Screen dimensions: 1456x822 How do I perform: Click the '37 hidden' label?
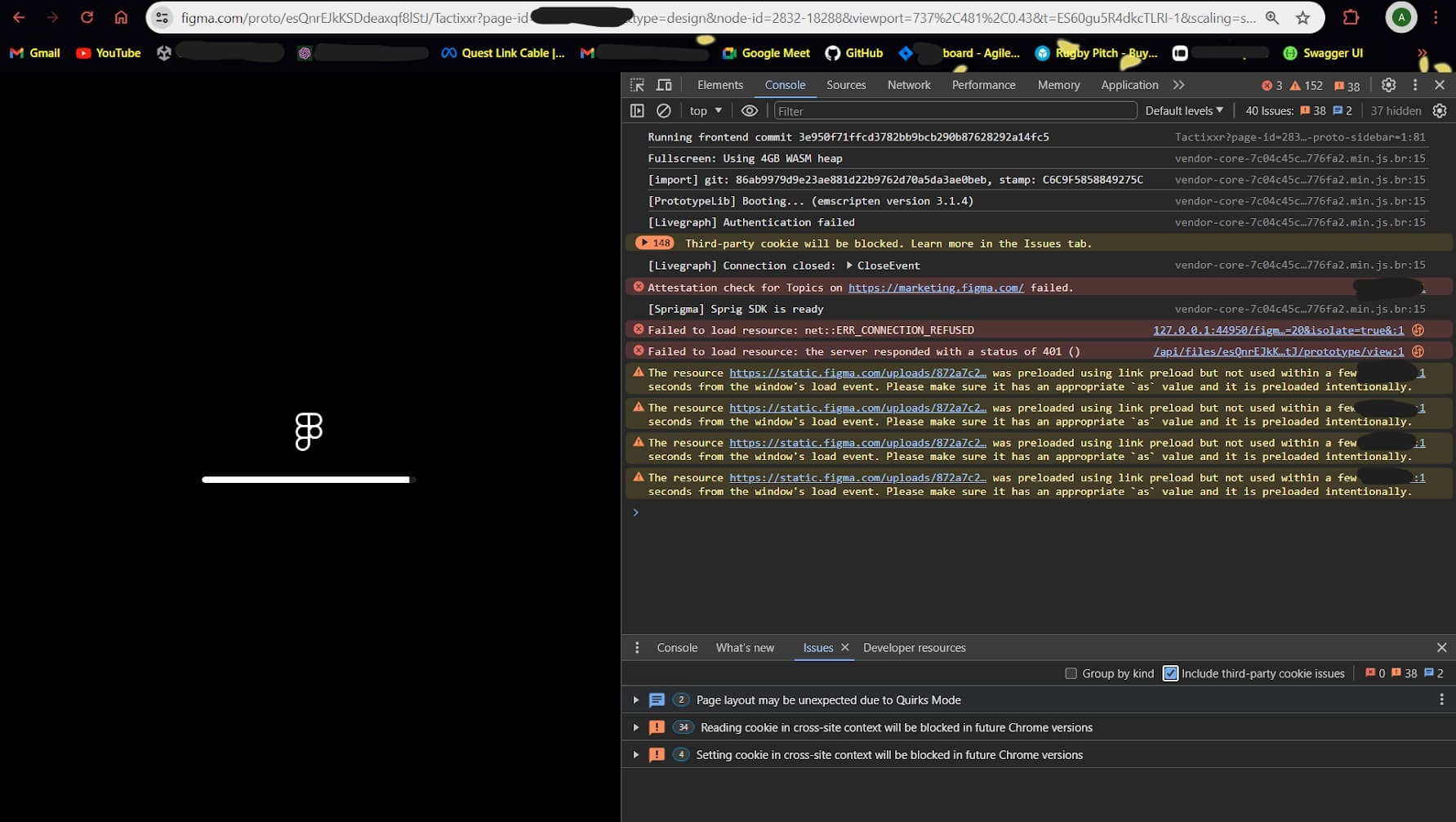pos(1396,110)
